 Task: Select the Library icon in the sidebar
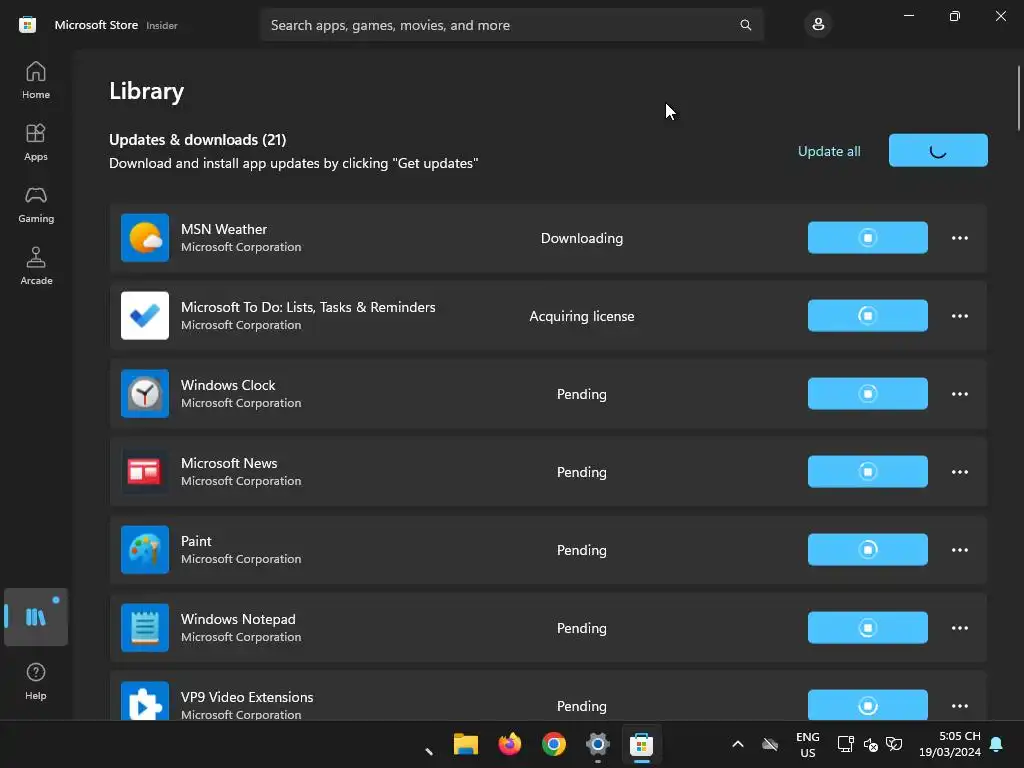pyautogui.click(x=36, y=617)
